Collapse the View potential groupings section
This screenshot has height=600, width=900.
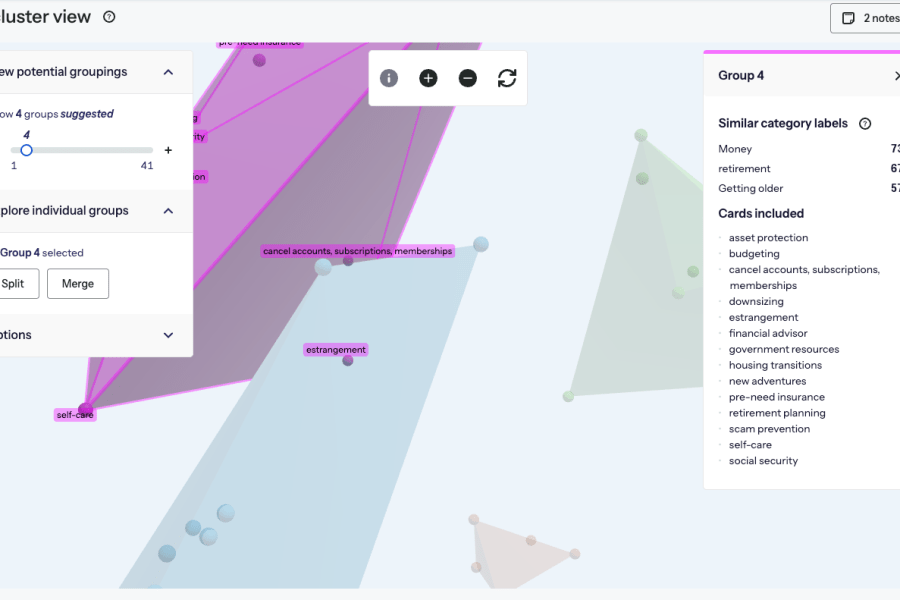(x=168, y=71)
